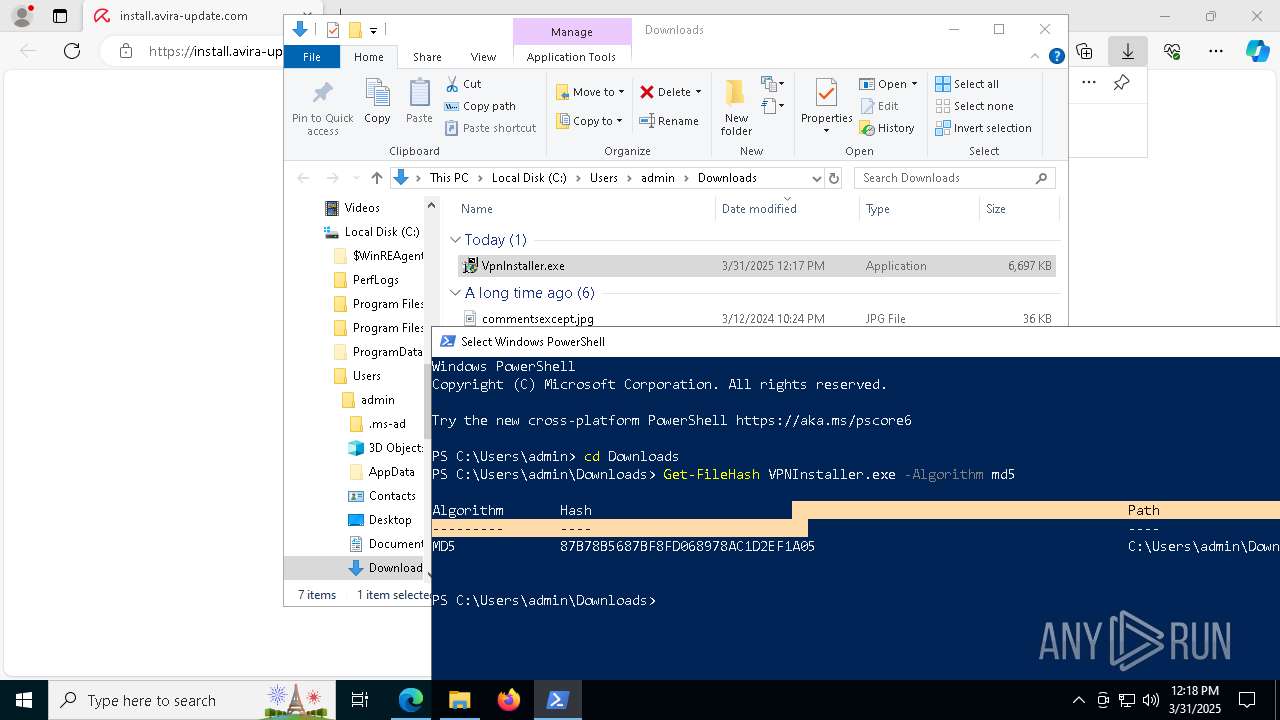Click the navigation pane scroll-up arrow
This screenshot has width=1280, height=720.
point(431,205)
